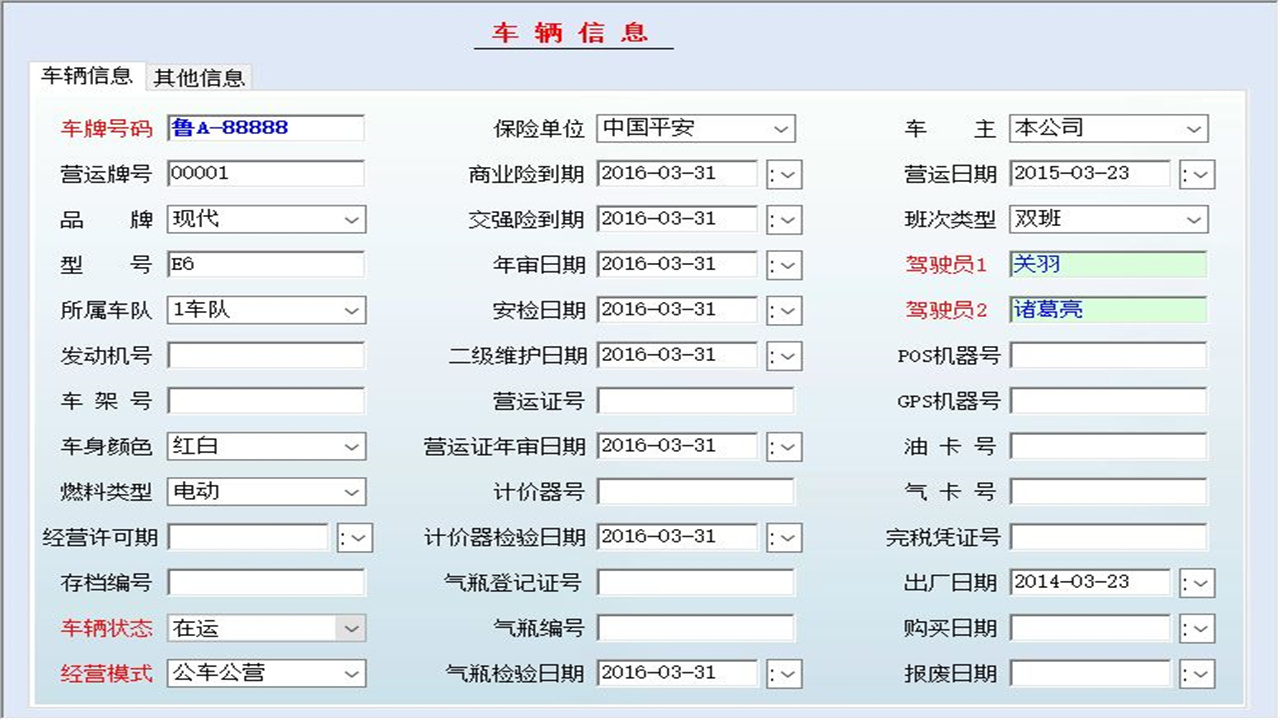
Task: Open the 保险单位 dropdown list
Action: (x=782, y=128)
